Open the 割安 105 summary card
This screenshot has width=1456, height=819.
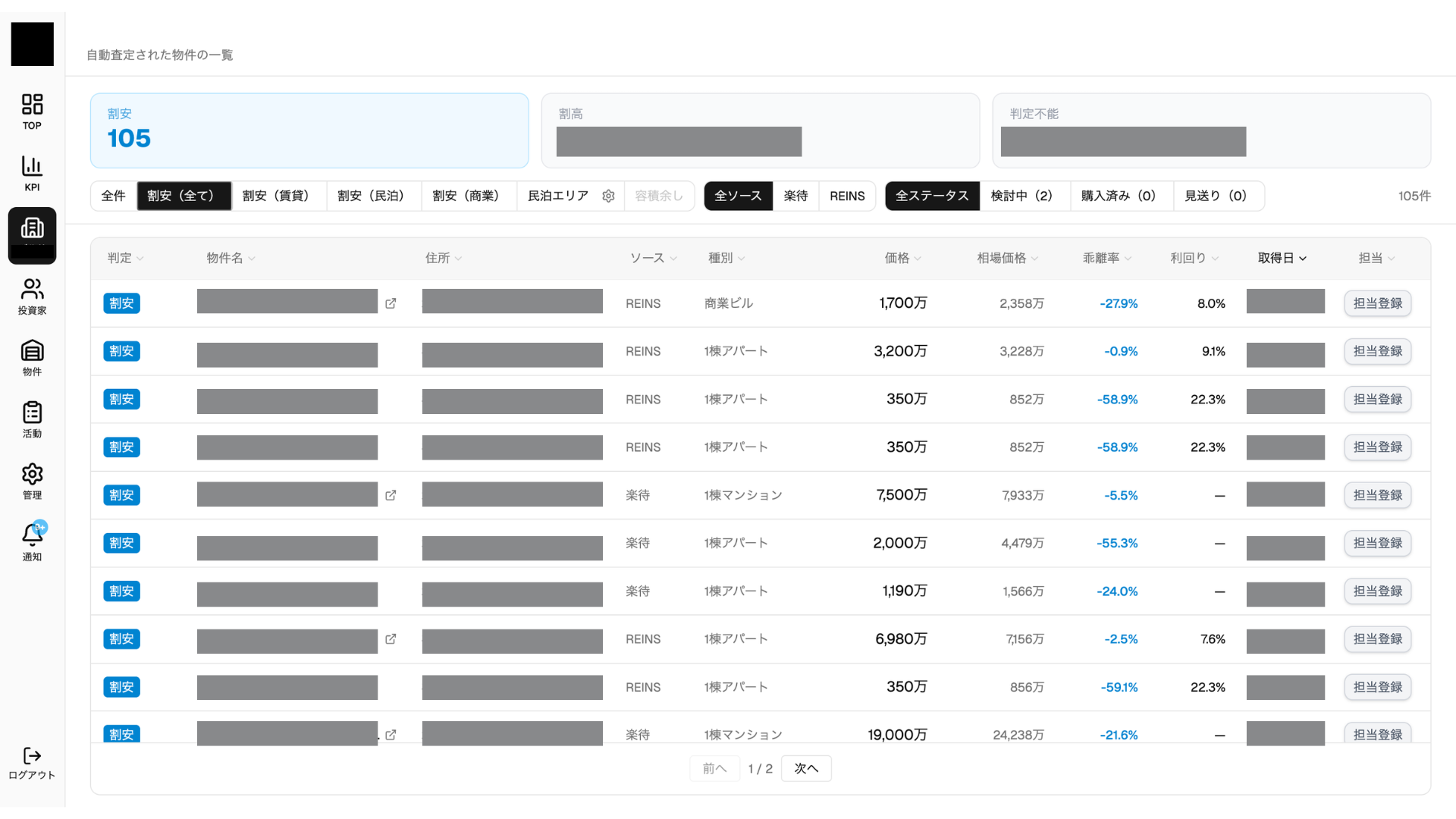309,130
